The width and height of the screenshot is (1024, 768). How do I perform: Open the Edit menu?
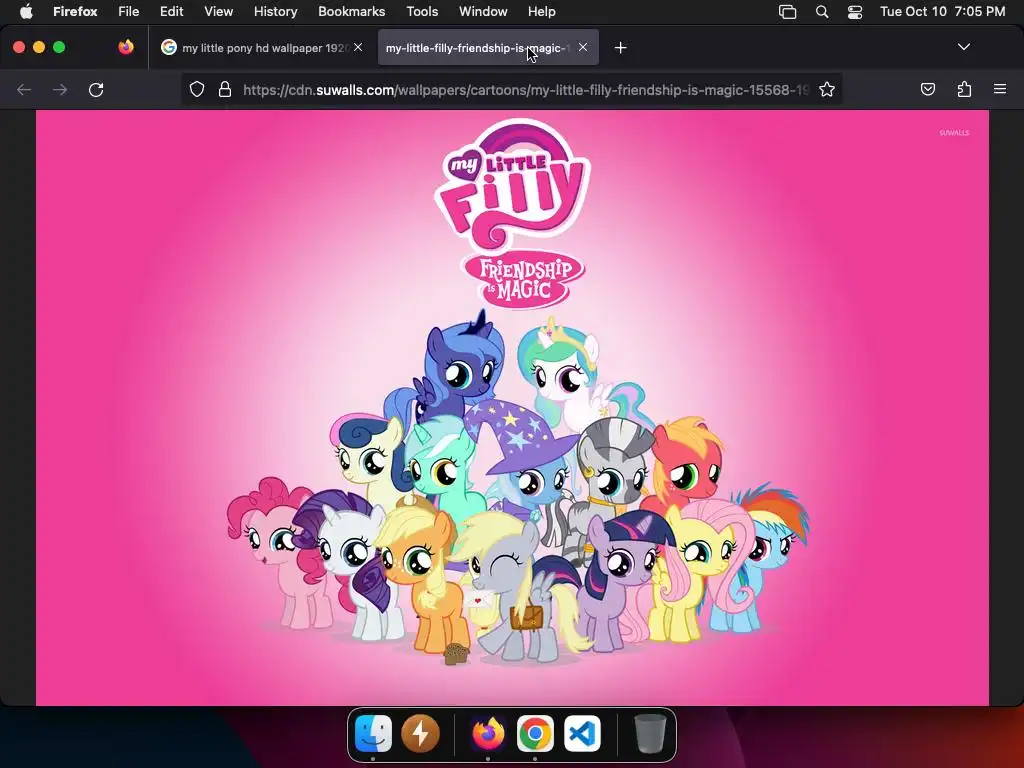click(x=172, y=11)
